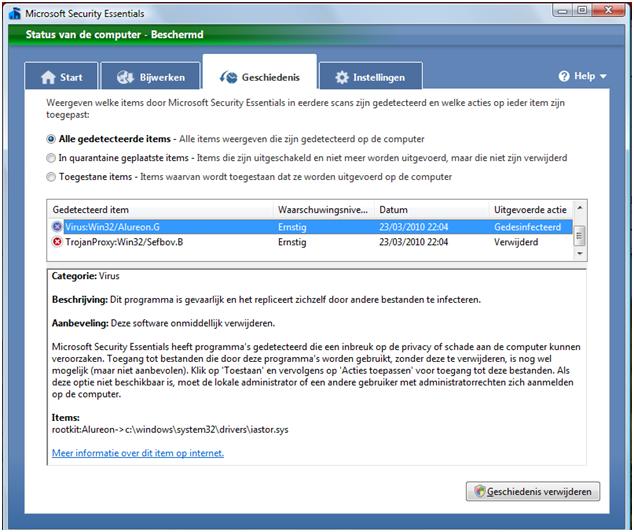Click the detection list scrollbar thumb

[x=579, y=235]
